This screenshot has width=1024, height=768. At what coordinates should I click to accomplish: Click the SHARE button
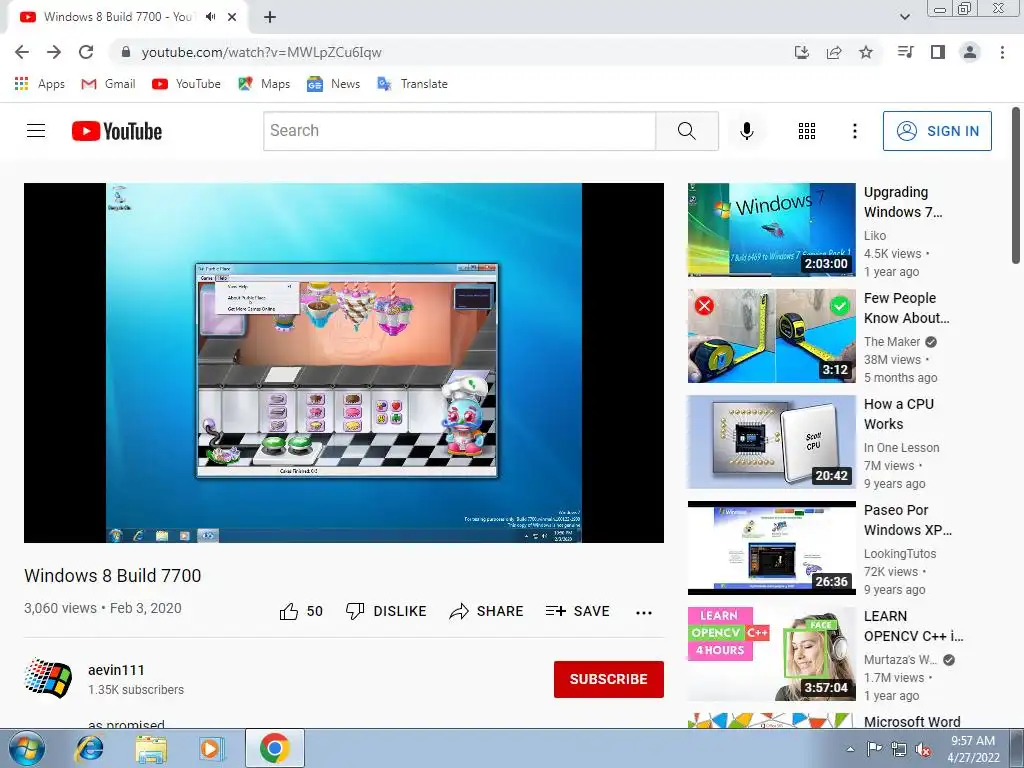tap(487, 611)
